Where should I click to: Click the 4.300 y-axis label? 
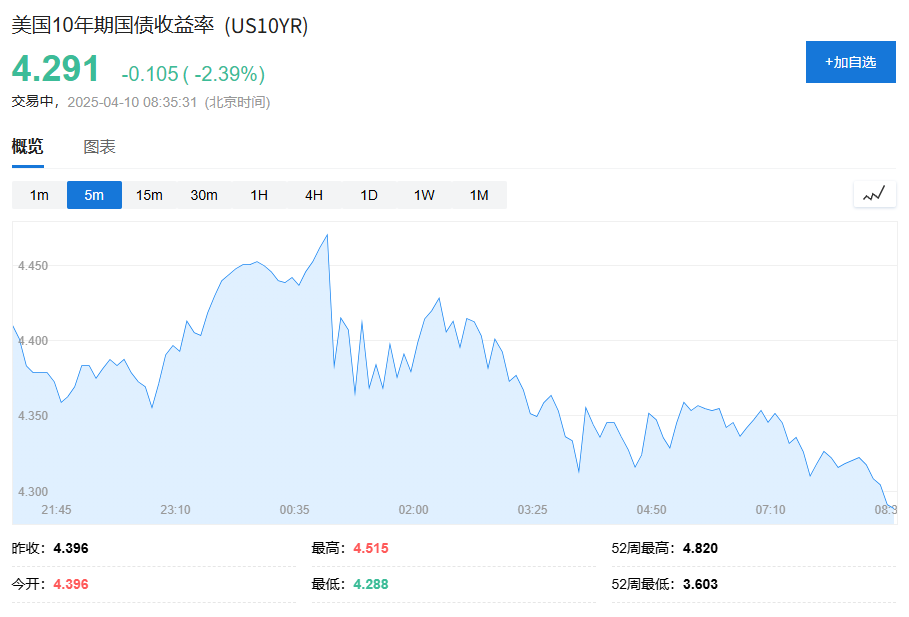(x=33, y=491)
